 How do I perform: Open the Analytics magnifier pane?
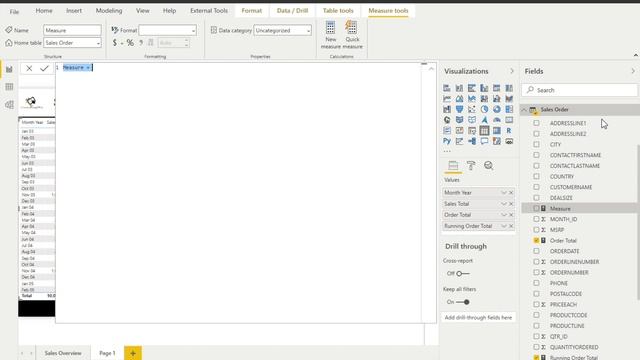click(x=489, y=165)
